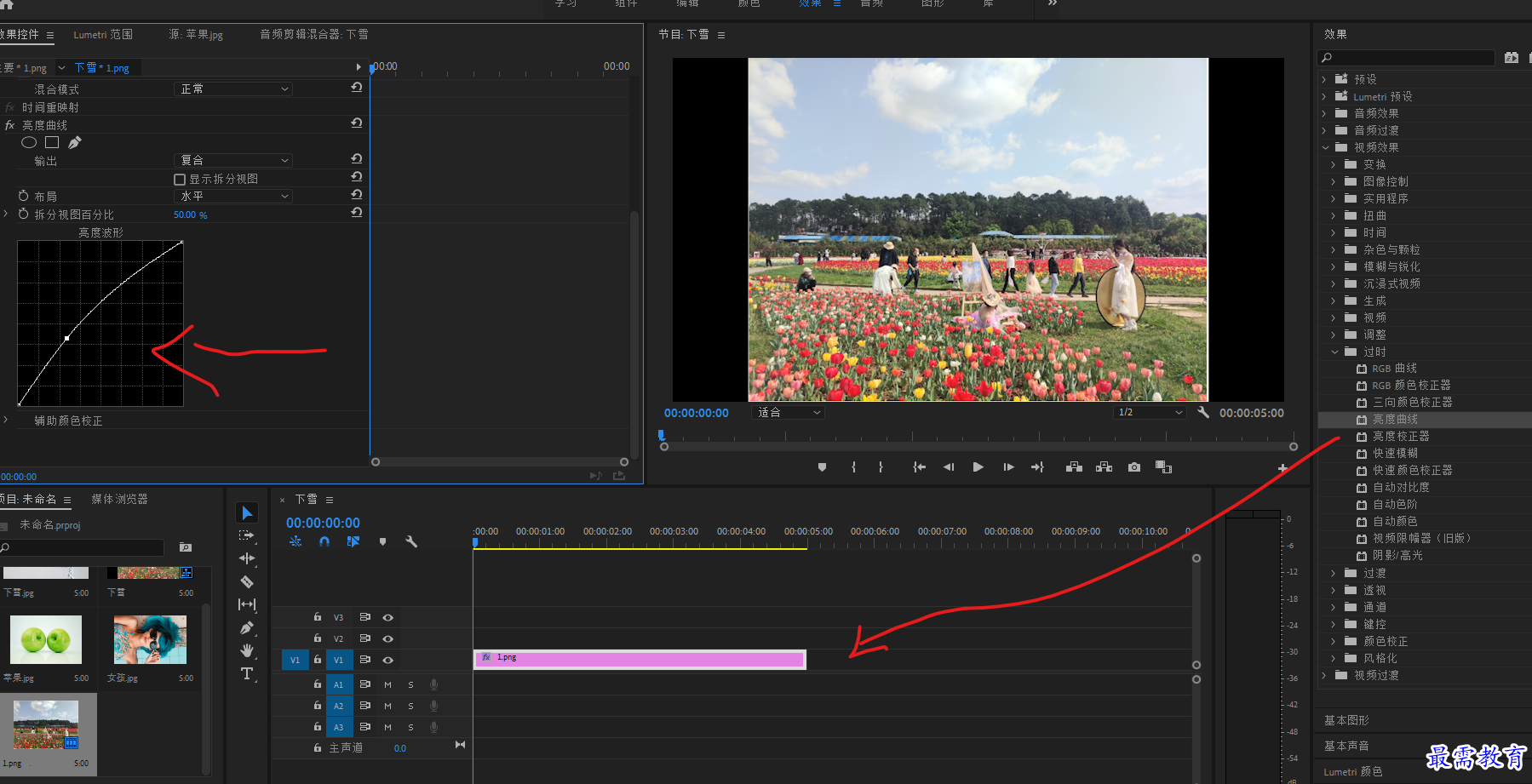Select the Pen tool in toolbar
Image resolution: width=1532 pixels, height=784 pixels.
tap(247, 627)
